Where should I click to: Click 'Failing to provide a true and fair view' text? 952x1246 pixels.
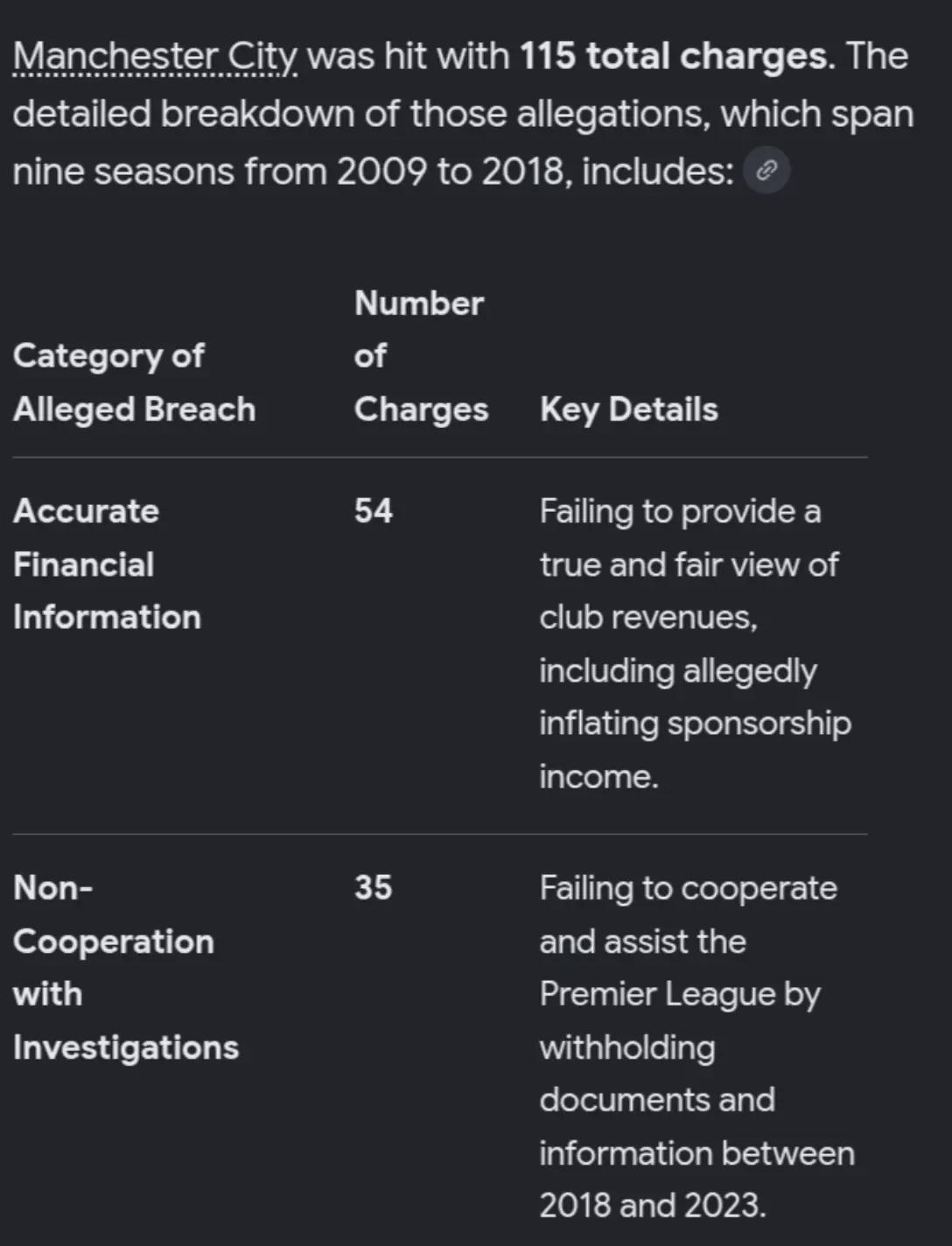pos(689,538)
